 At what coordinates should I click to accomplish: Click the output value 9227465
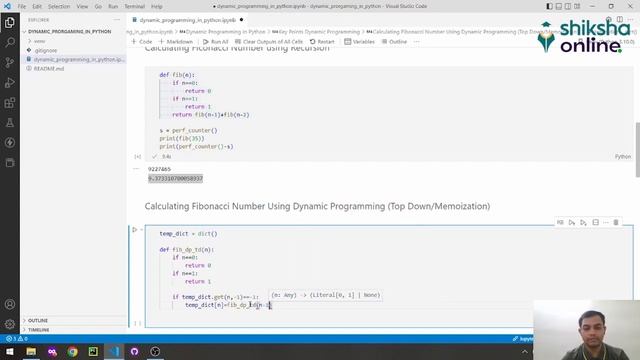point(160,169)
